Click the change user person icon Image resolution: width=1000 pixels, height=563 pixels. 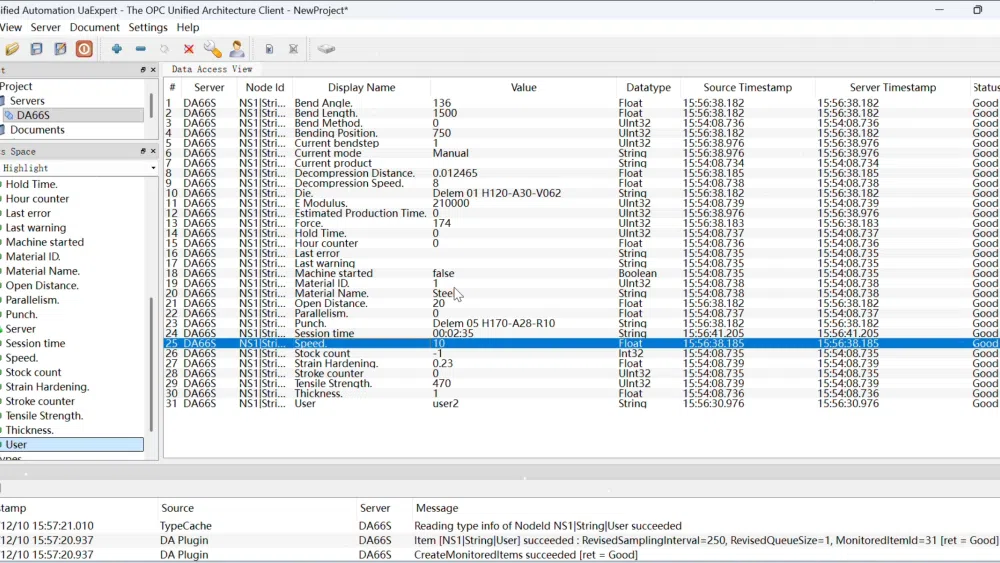(237, 49)
